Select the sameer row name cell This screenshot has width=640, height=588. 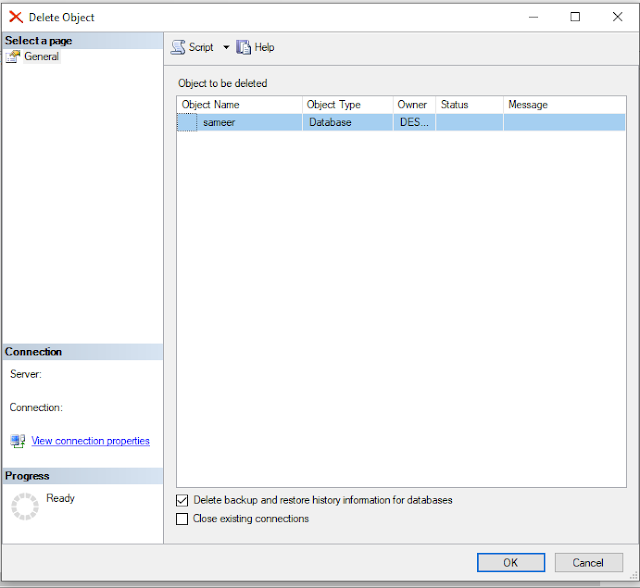coord(249,122)
